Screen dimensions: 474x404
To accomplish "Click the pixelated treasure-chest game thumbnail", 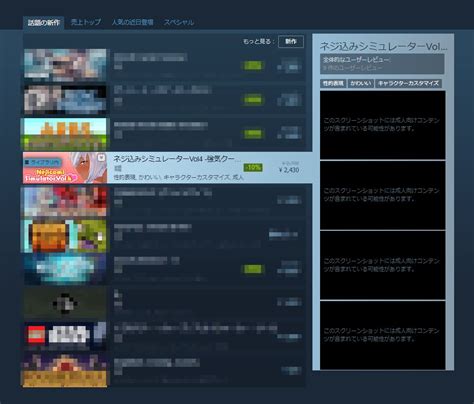I will click(x=65, y=236).
